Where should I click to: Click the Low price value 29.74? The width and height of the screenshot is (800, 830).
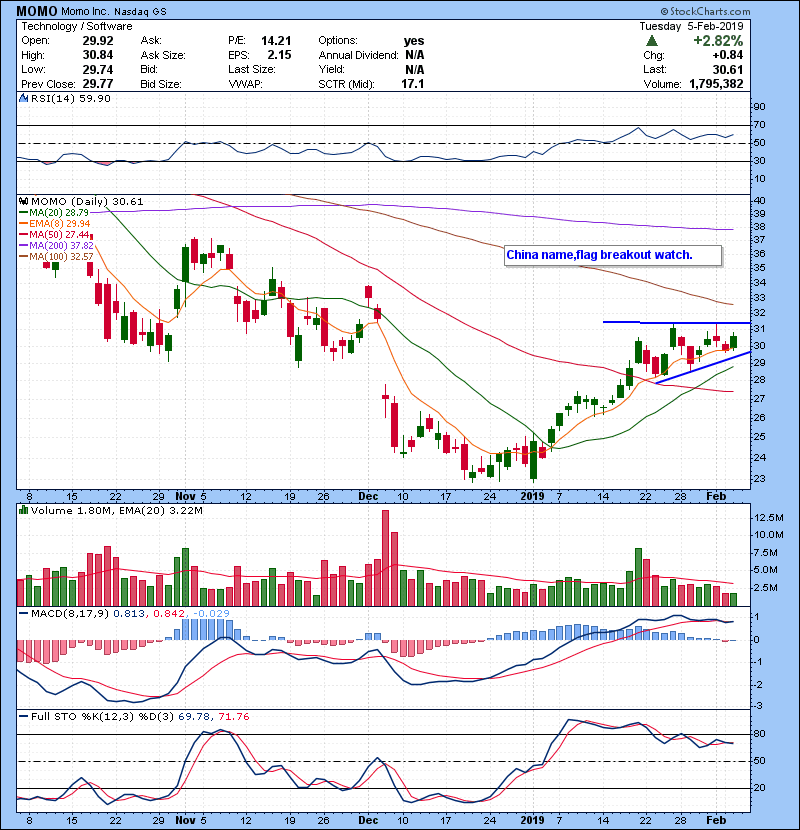pos(98,69)
